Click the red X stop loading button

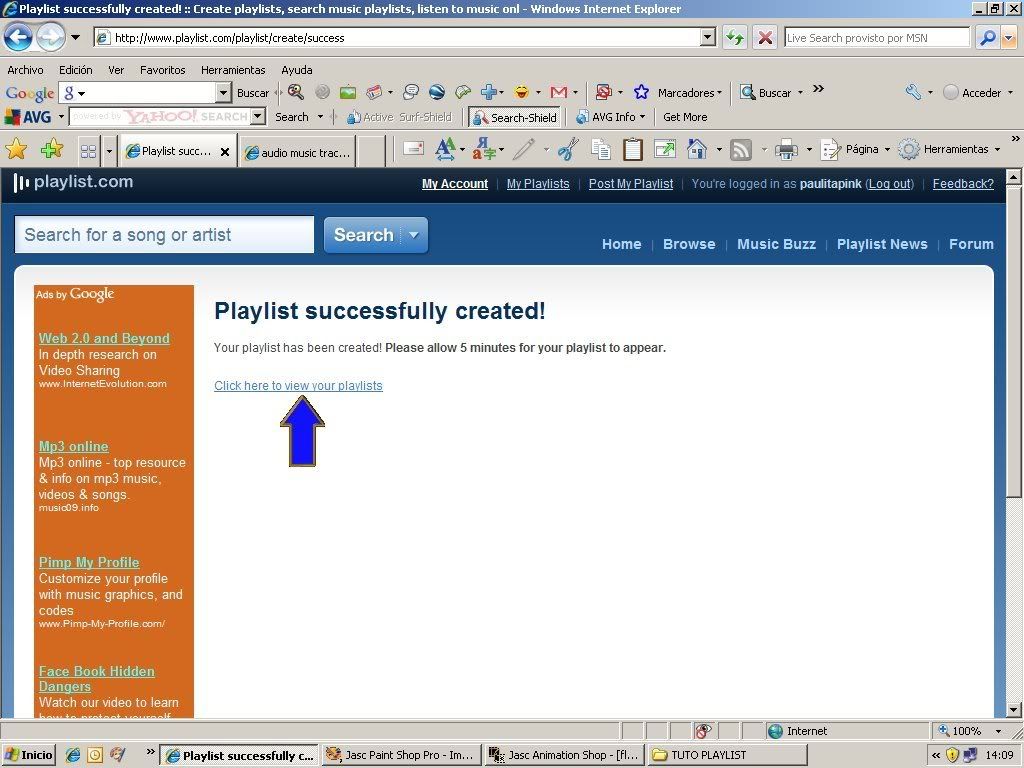click(765, 38)
